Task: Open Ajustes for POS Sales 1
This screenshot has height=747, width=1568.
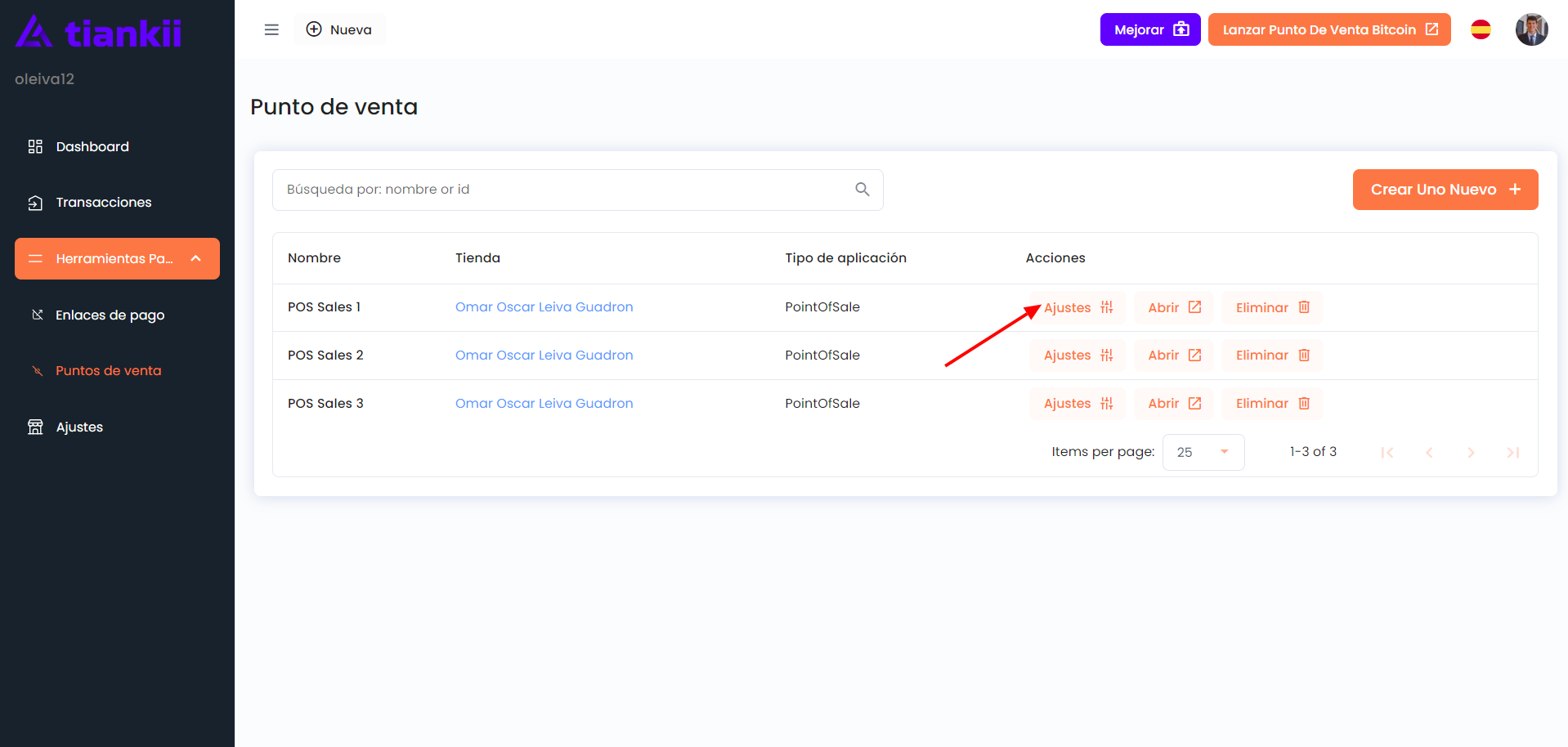Action: coord(1078,307)
